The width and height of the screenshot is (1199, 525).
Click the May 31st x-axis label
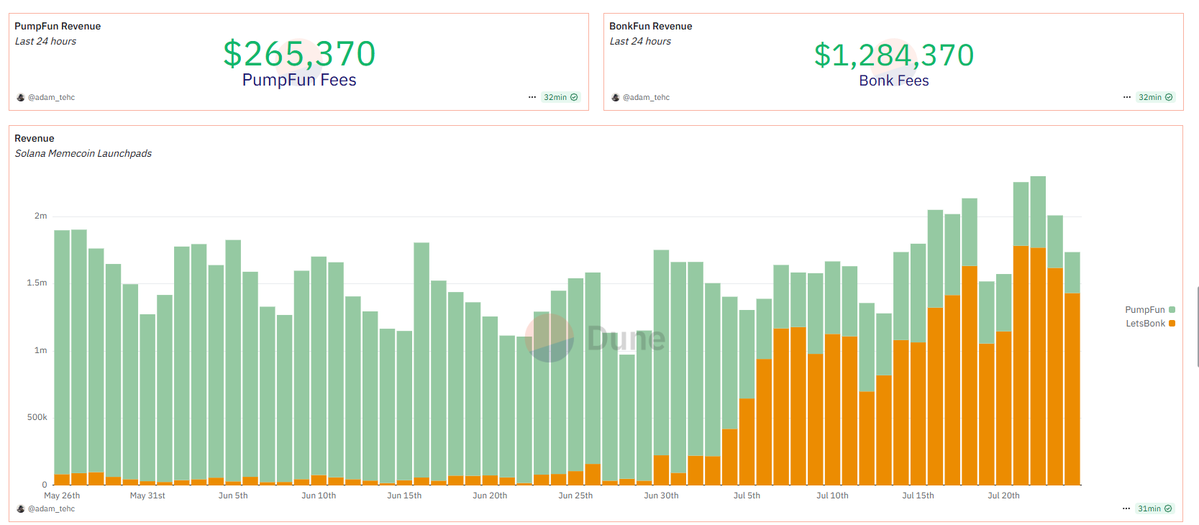[x=148, y=495]
